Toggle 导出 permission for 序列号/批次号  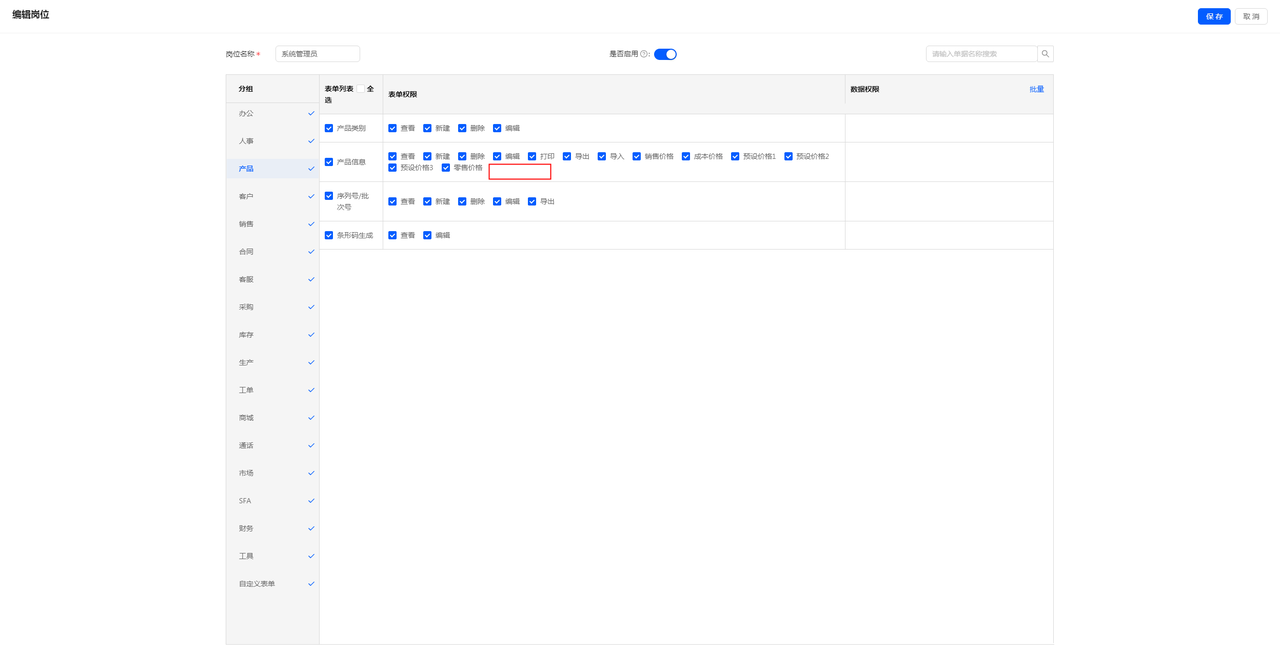click(x=532, y=201)
